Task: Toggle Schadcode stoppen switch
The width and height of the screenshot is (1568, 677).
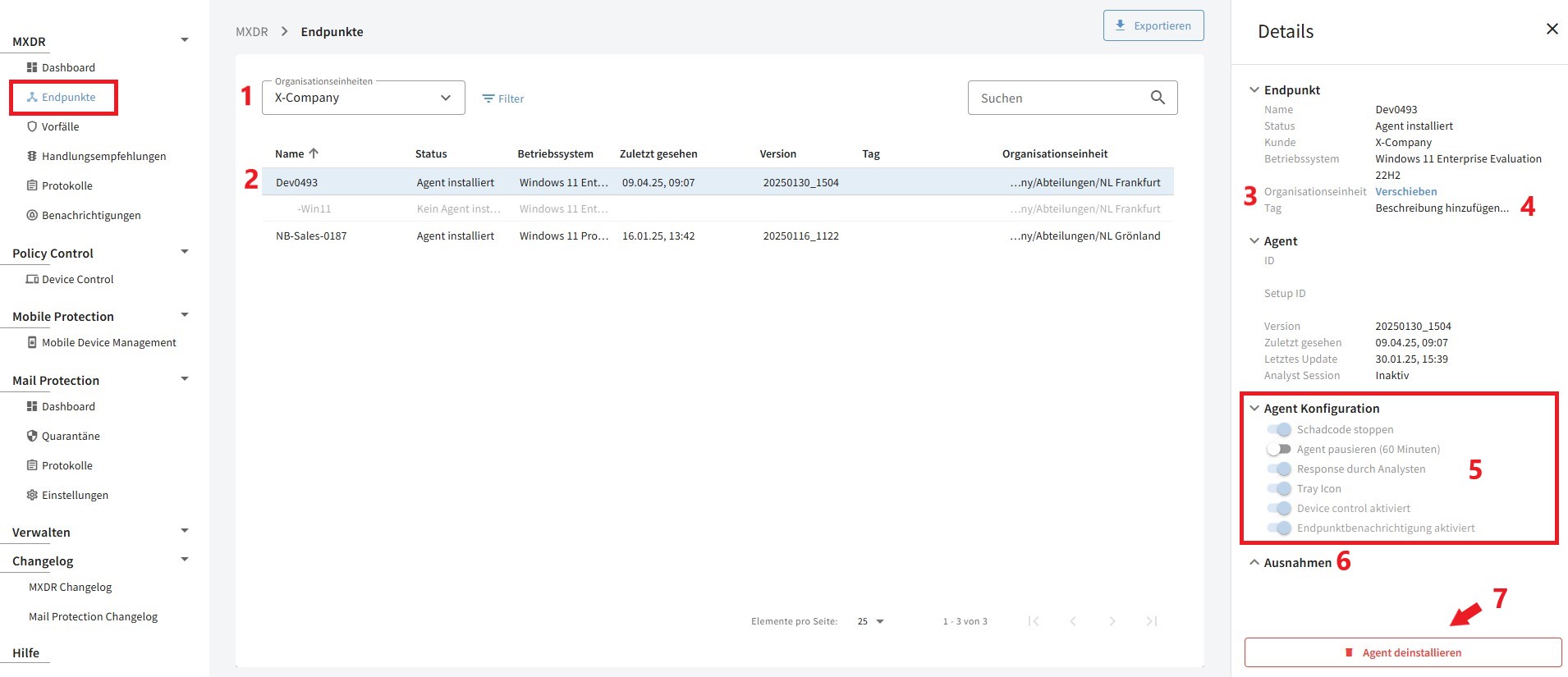Action: pos(1279,429)
